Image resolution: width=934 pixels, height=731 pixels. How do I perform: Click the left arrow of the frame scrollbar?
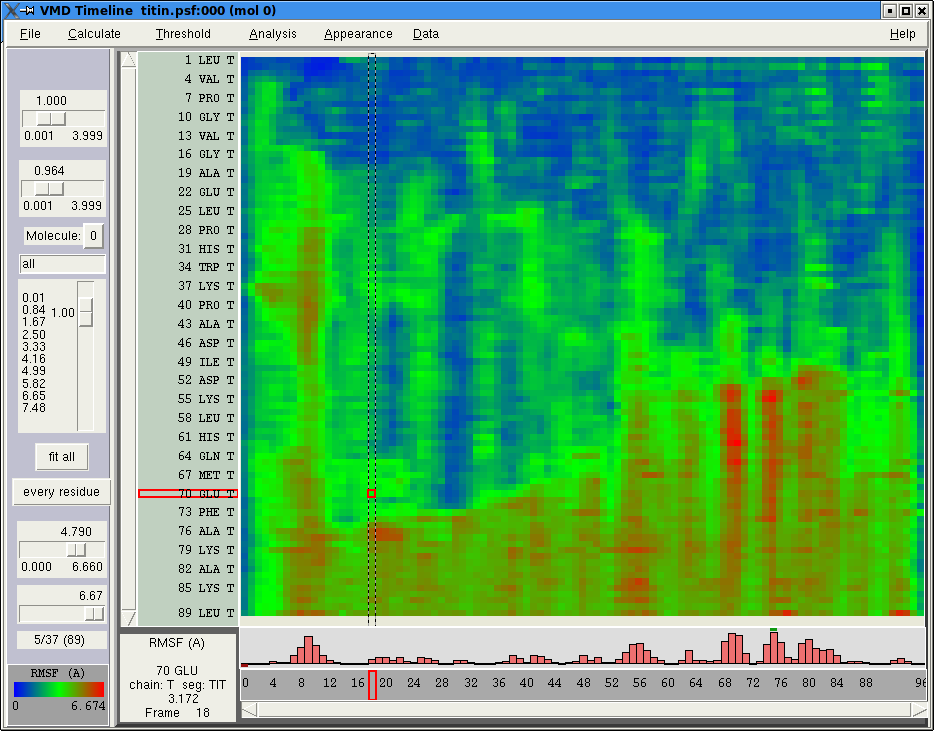point(249,709)
